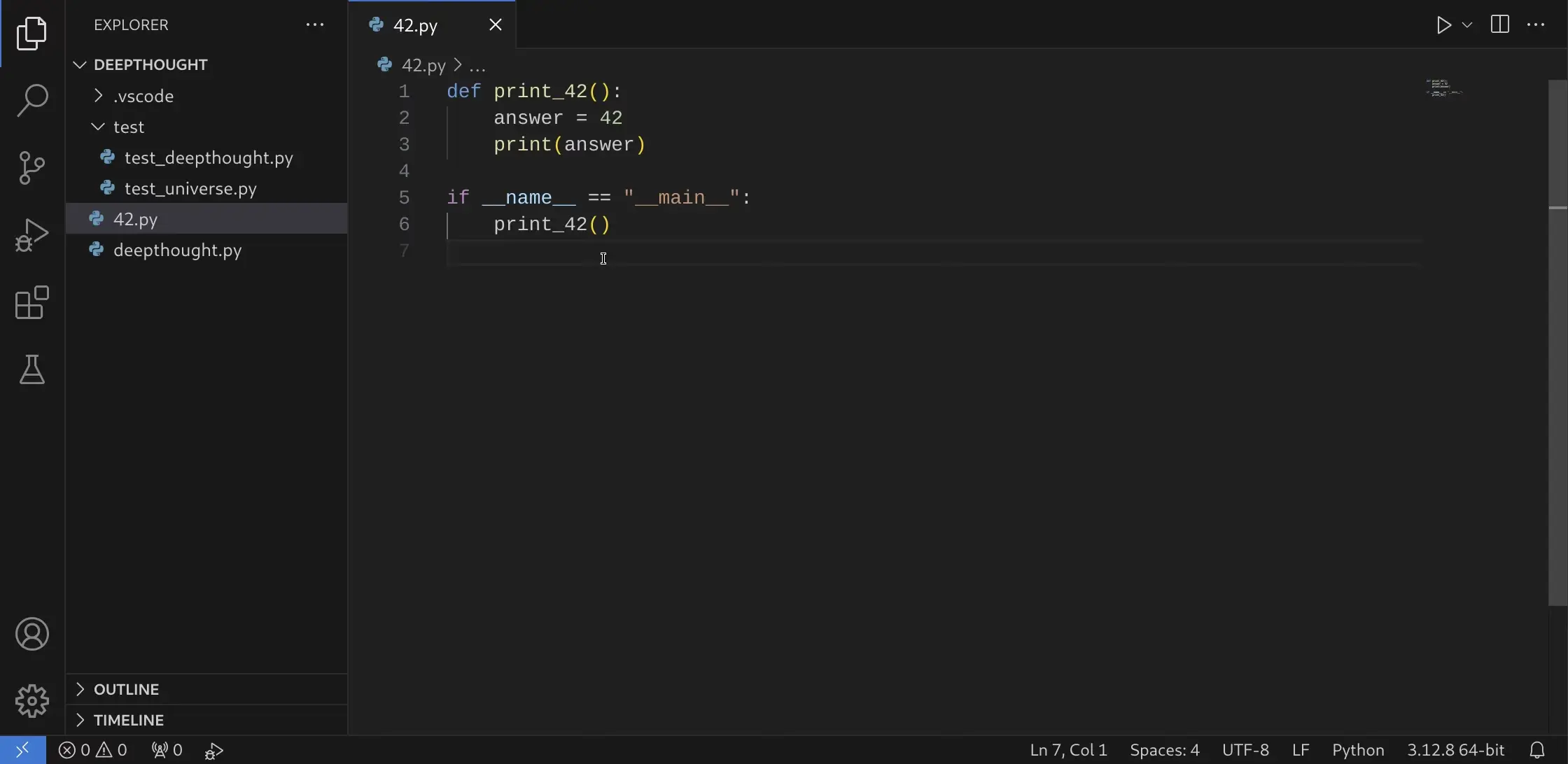Open the Extensions view
The width and height of the screenshot is (1568, 764).
coord(31,302)
